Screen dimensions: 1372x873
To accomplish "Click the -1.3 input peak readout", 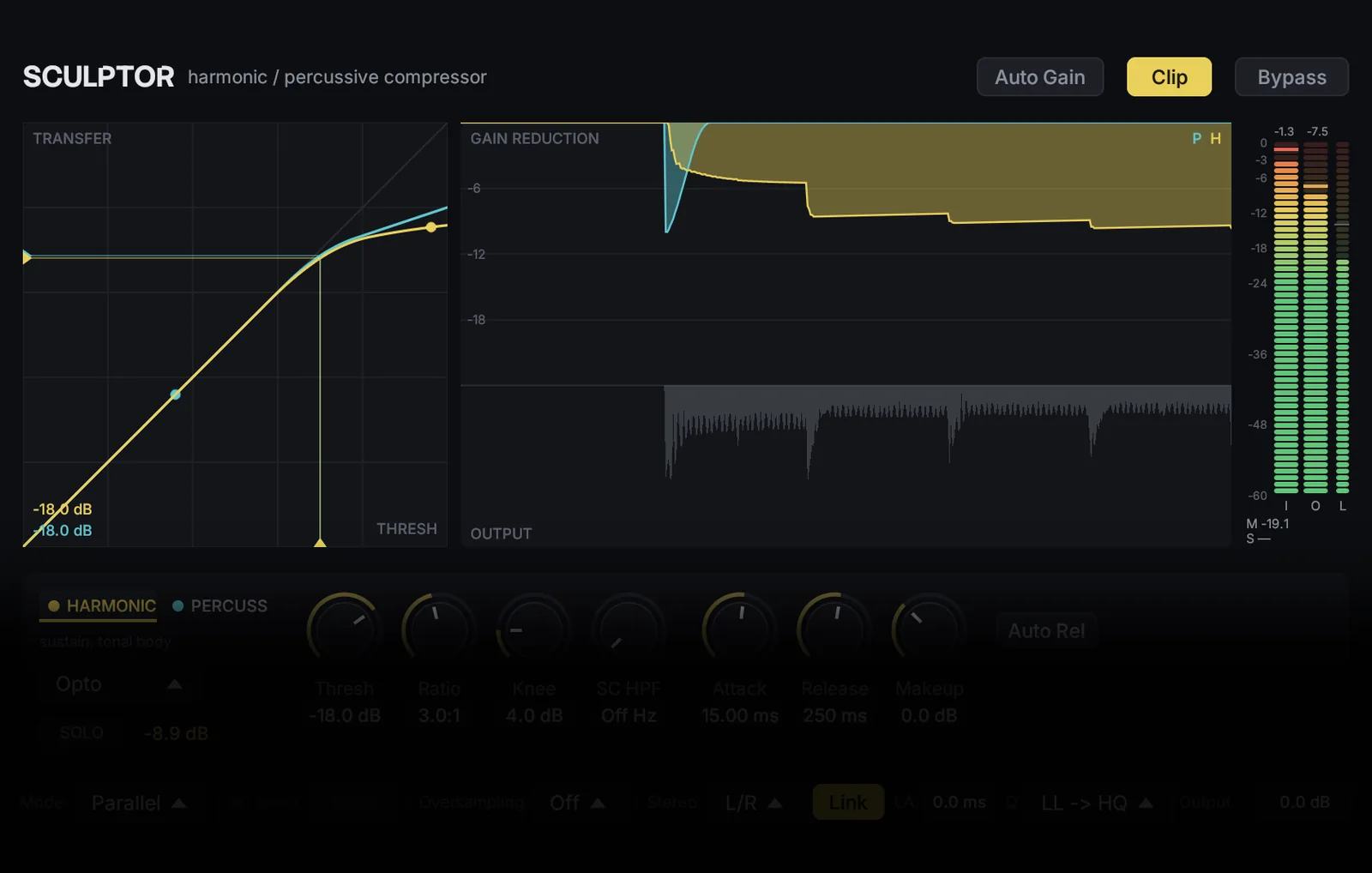I will [1284, 131].
